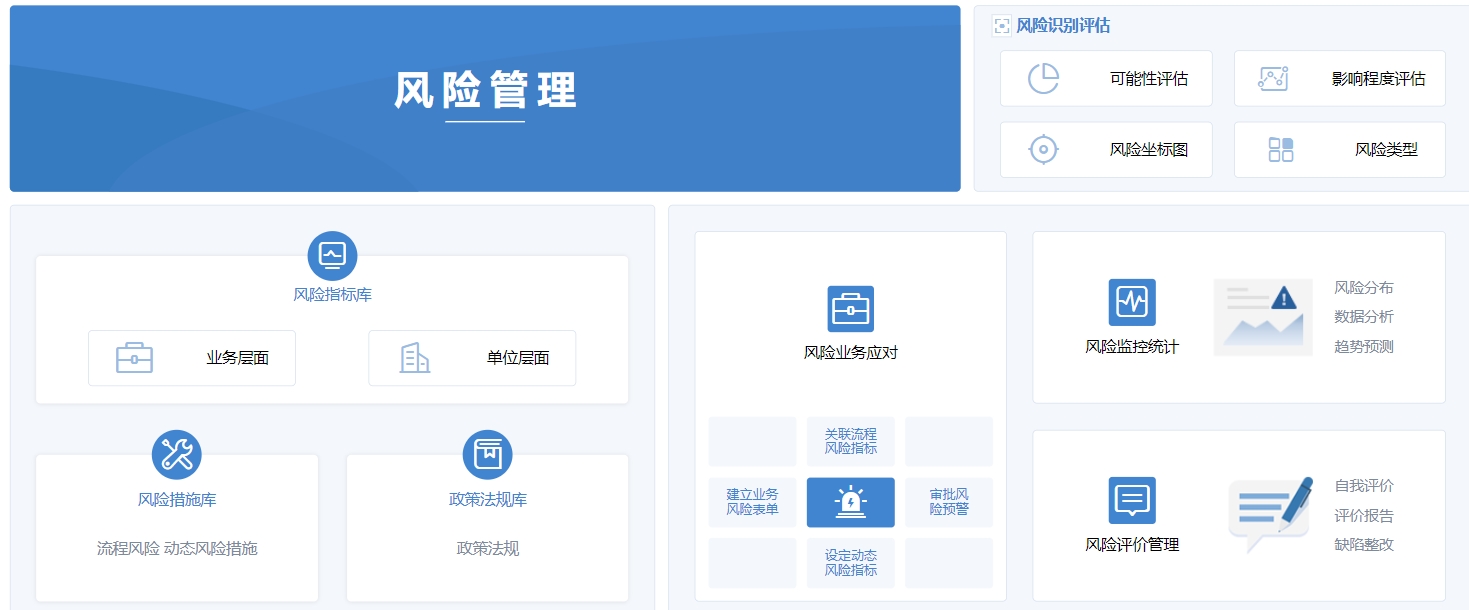The image size is (1469, 610).
Task: Select the 风险业务应对 briefcase icon
Action: [x=850, y=307]
